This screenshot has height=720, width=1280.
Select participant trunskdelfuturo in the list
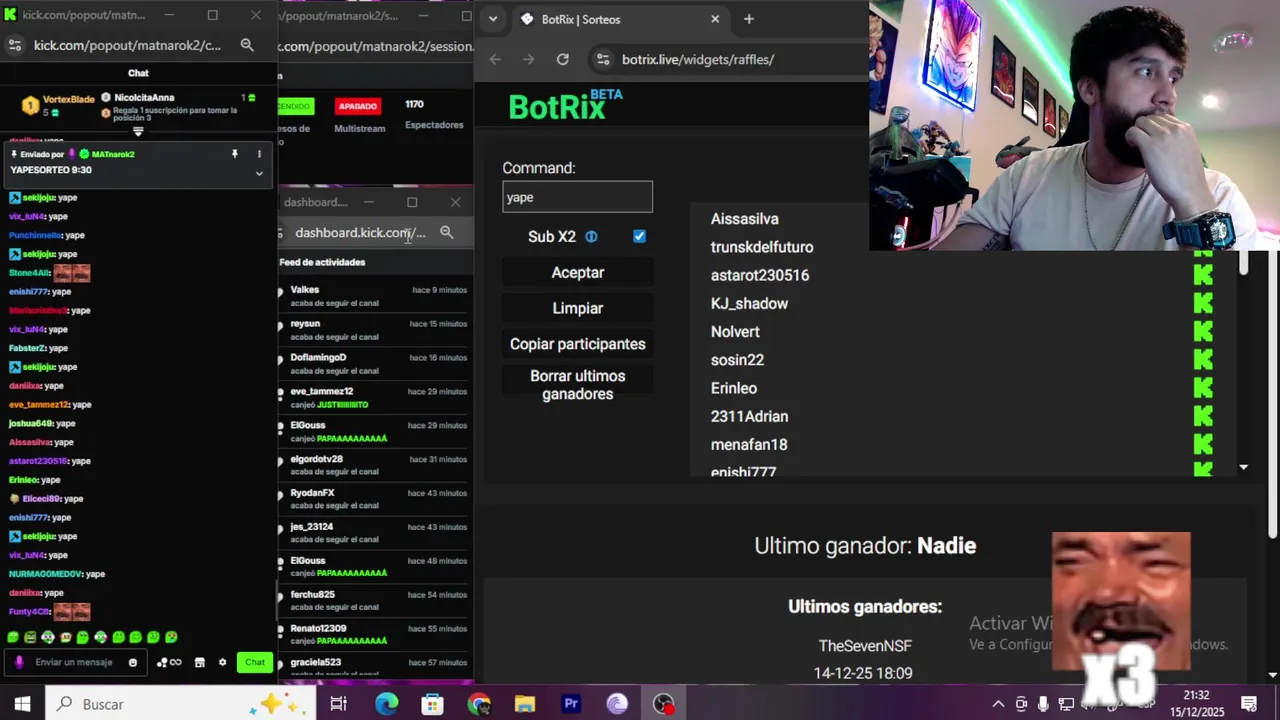[x=762, y=247]
